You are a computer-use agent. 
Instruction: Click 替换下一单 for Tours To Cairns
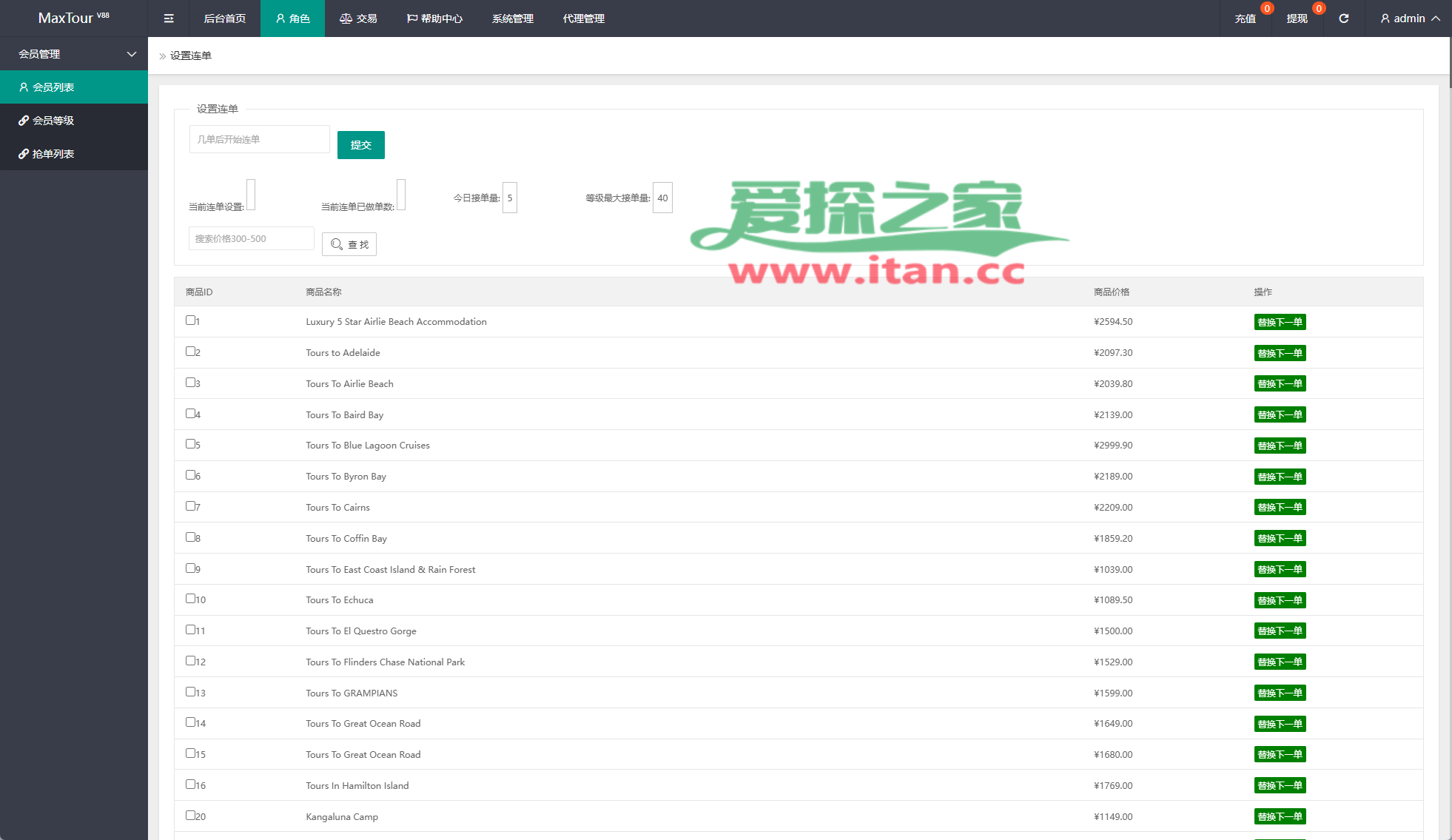coord(1280,507)
